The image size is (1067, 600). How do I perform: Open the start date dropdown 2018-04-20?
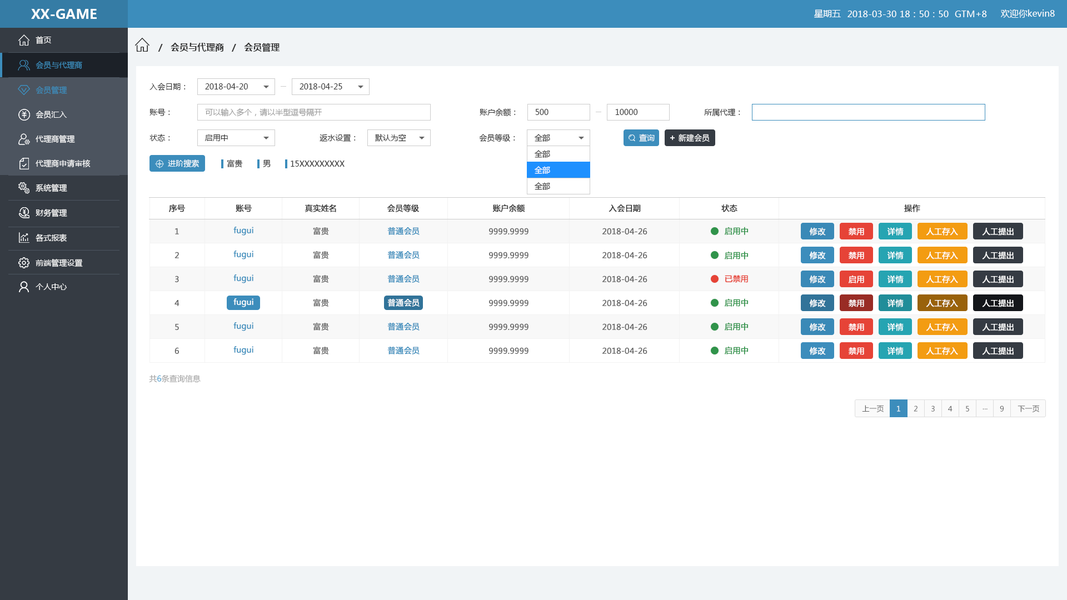[235, 86]
